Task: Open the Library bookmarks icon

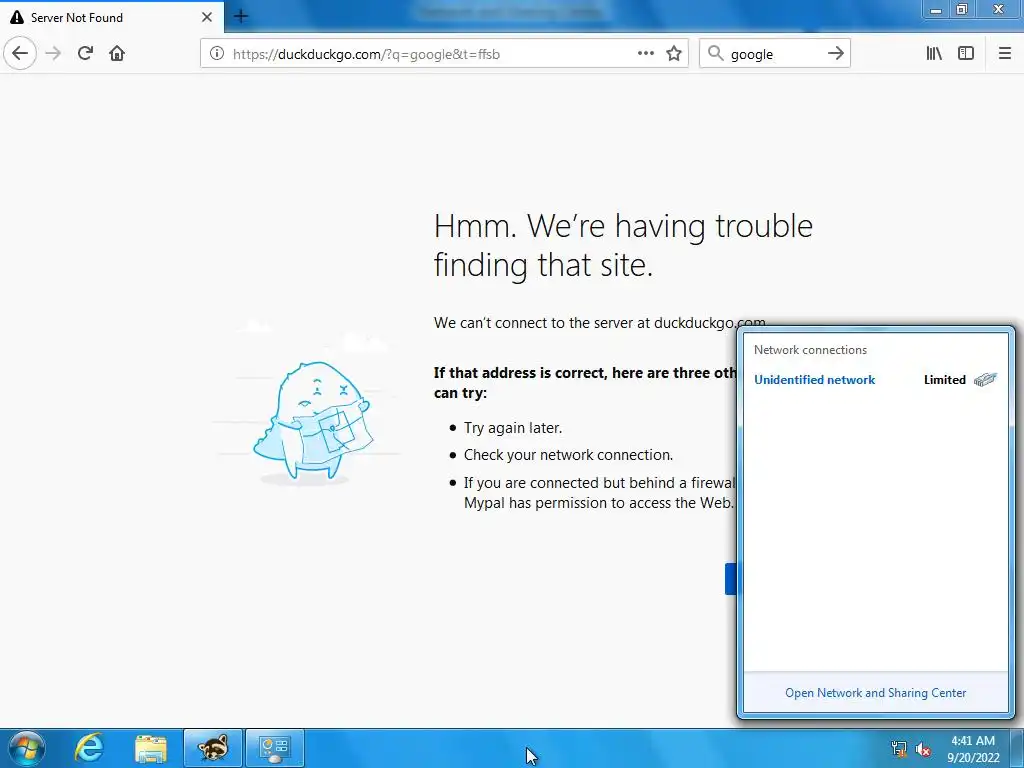Action: [934, 54]
